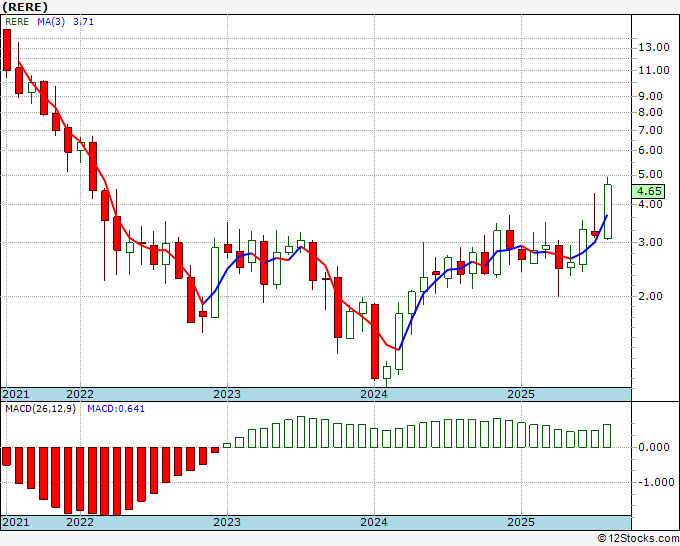Click the green RERE legend label

(x=17, y=22)
